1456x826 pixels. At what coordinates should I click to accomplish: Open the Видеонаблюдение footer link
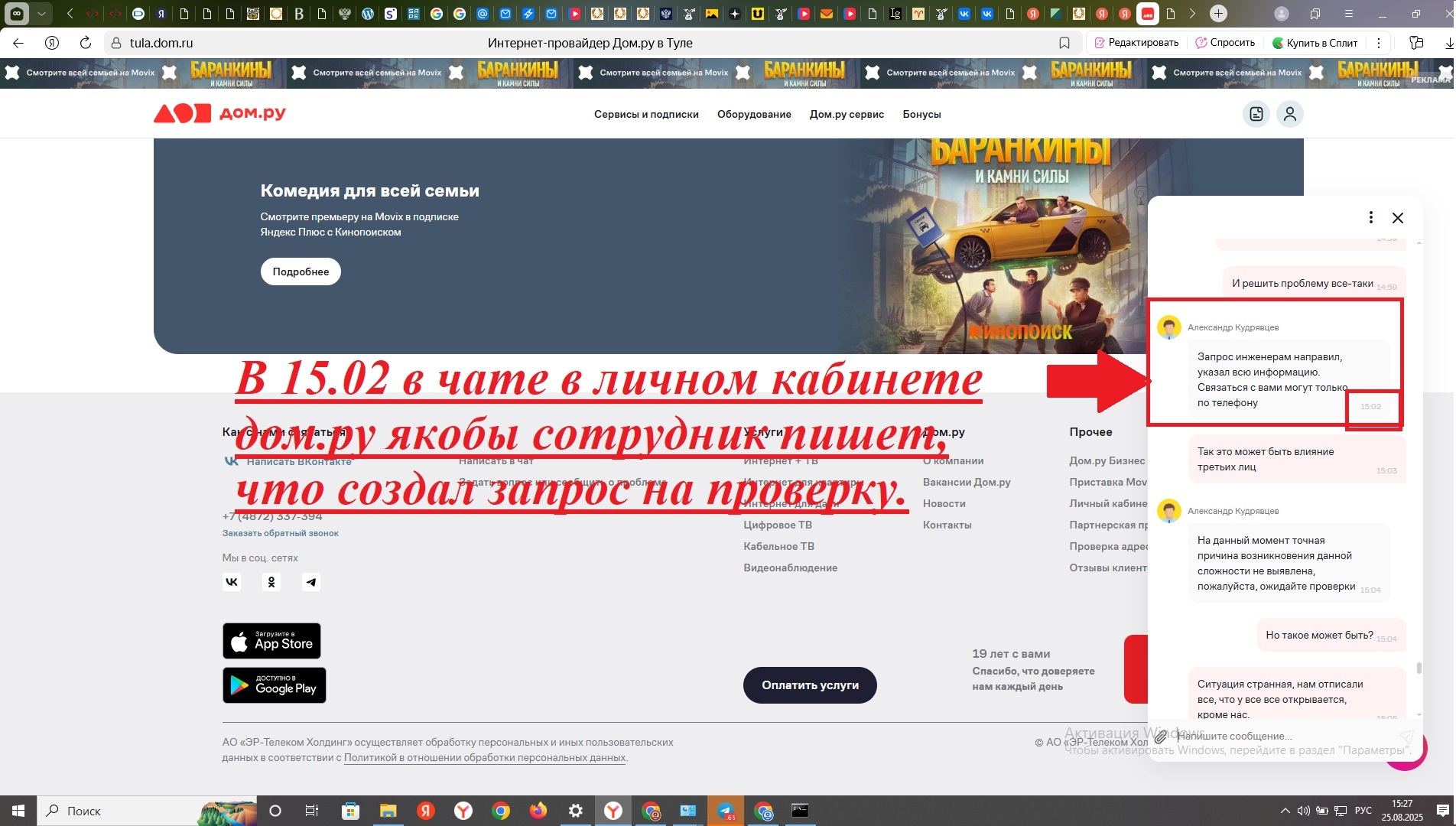click(x=790, y=567)
